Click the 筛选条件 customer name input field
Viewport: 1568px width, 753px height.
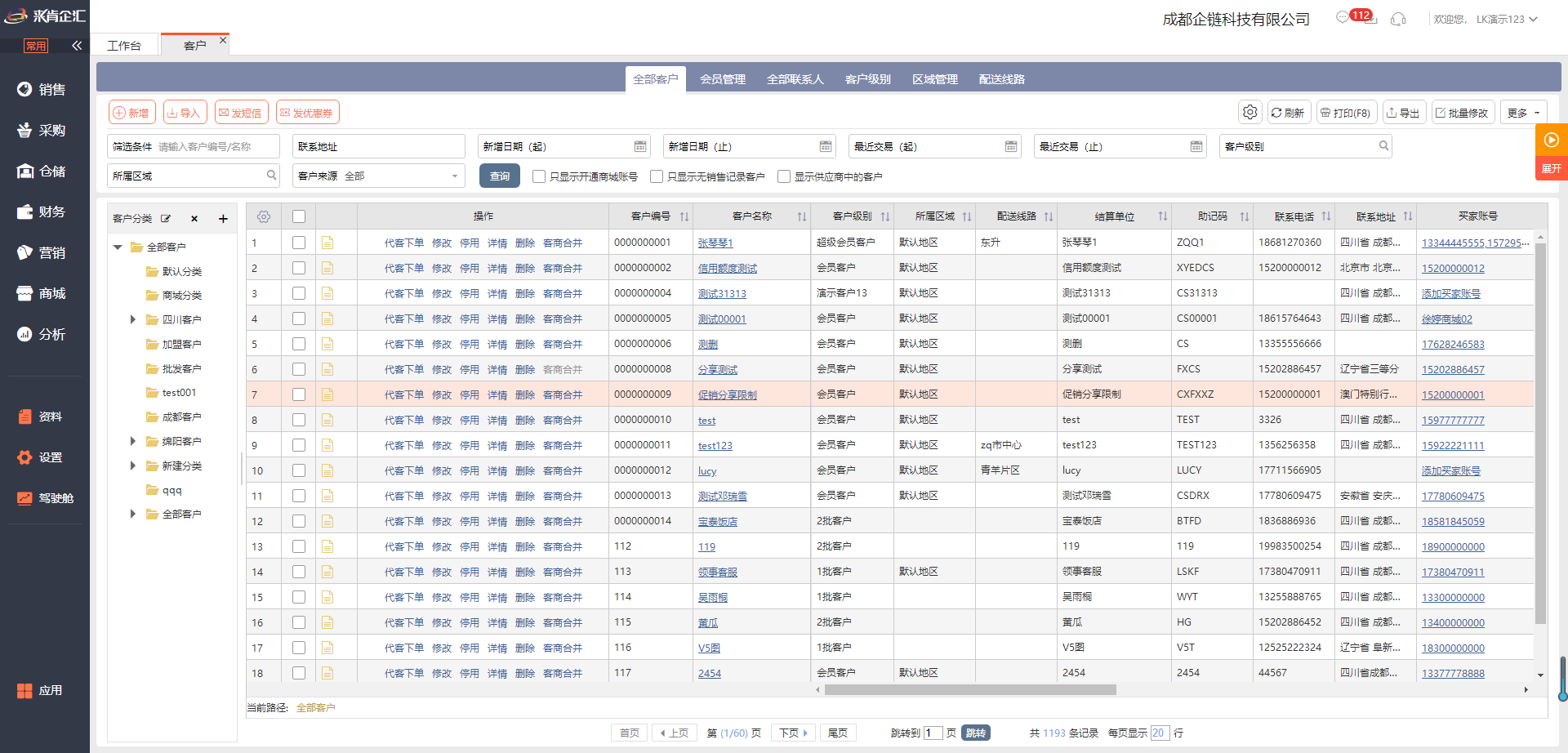click(194, 147)
